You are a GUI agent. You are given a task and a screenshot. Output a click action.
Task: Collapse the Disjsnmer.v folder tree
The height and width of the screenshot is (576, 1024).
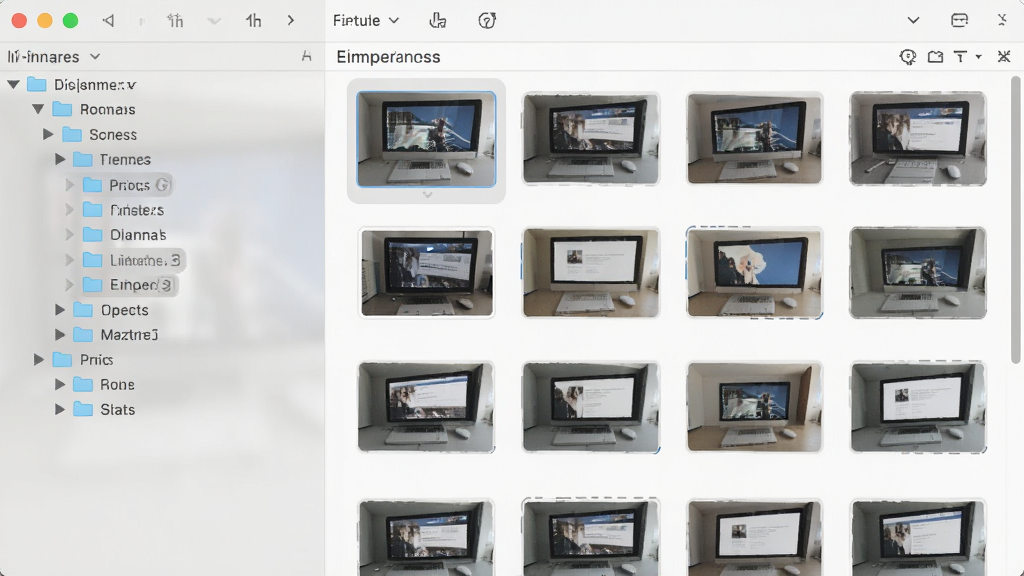(14, 84)
